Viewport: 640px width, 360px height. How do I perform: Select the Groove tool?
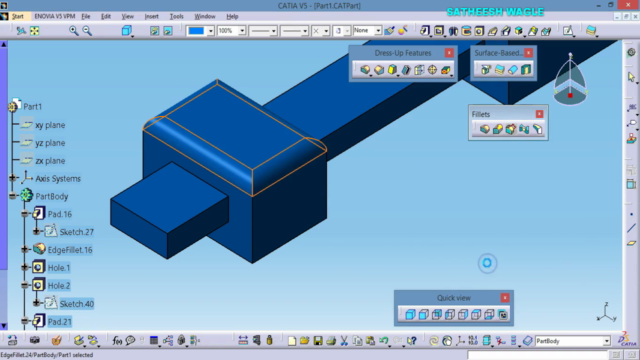(x=466, y=31)
